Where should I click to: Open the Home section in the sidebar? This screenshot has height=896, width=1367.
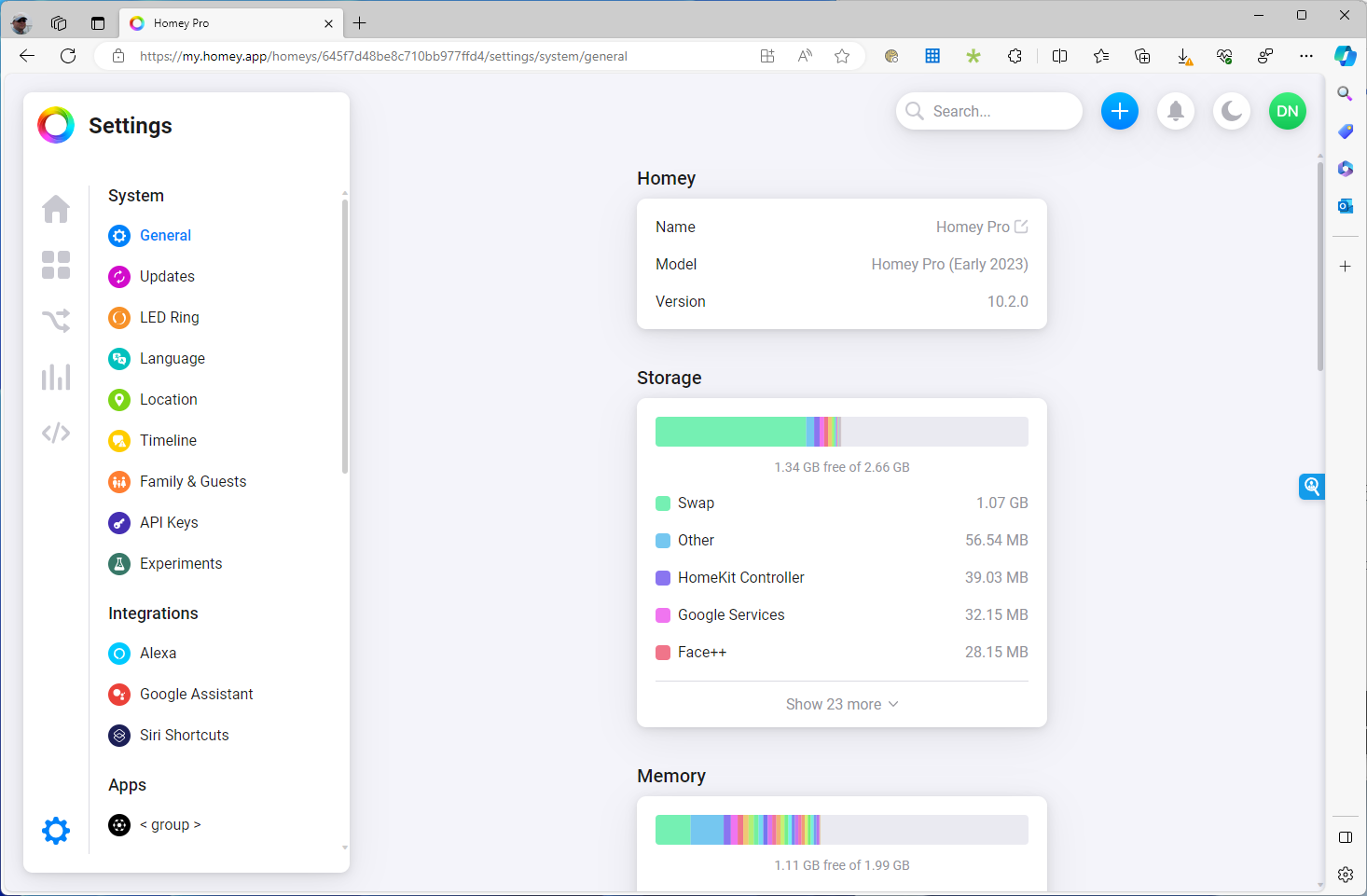56,209
